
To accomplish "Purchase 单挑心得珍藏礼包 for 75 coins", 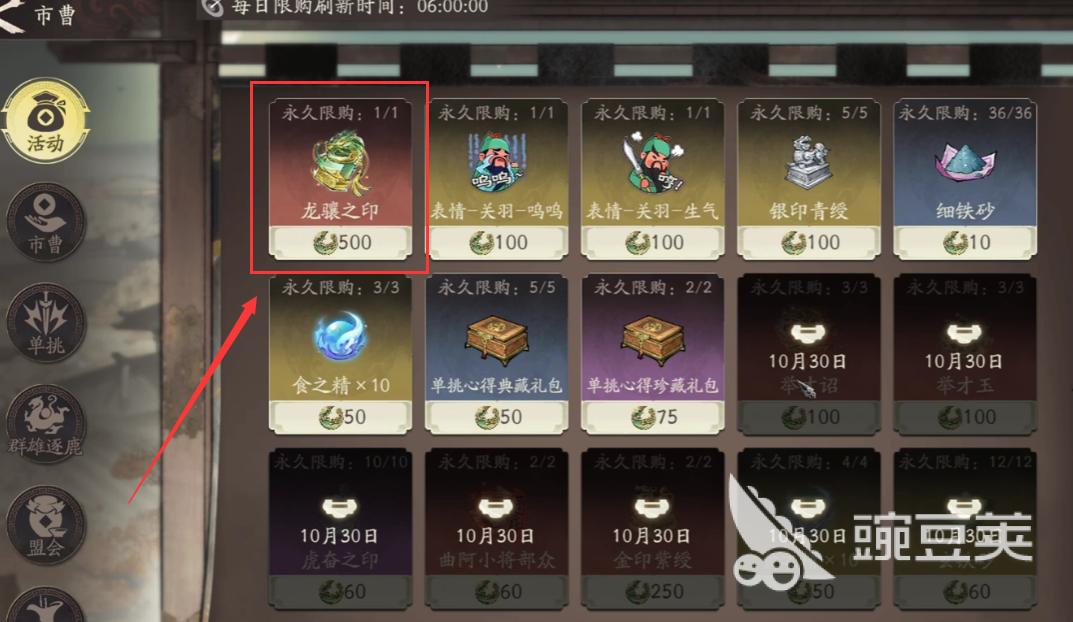I will [x=653, y=417].
